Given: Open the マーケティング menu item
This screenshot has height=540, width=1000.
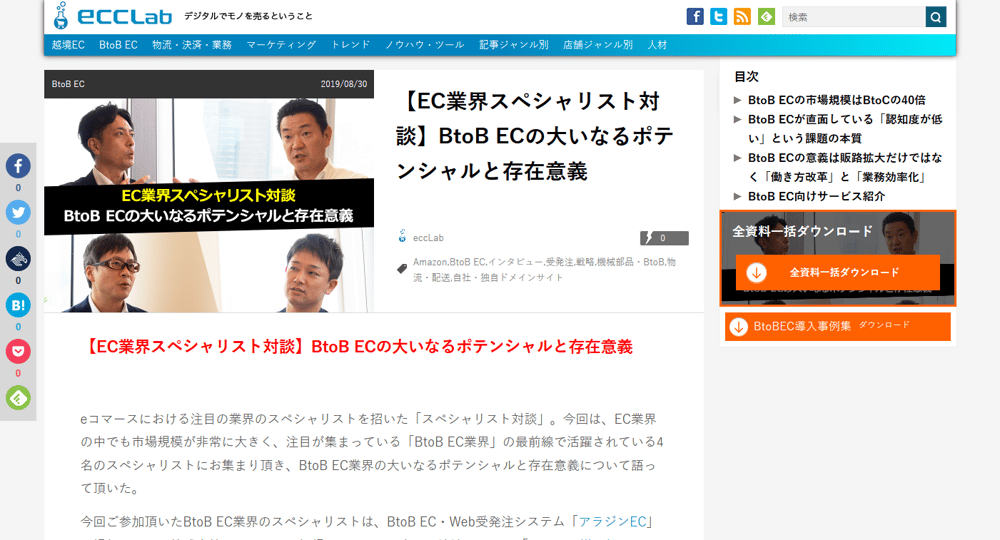Looking at the screenshot, I should pos(281,45).
